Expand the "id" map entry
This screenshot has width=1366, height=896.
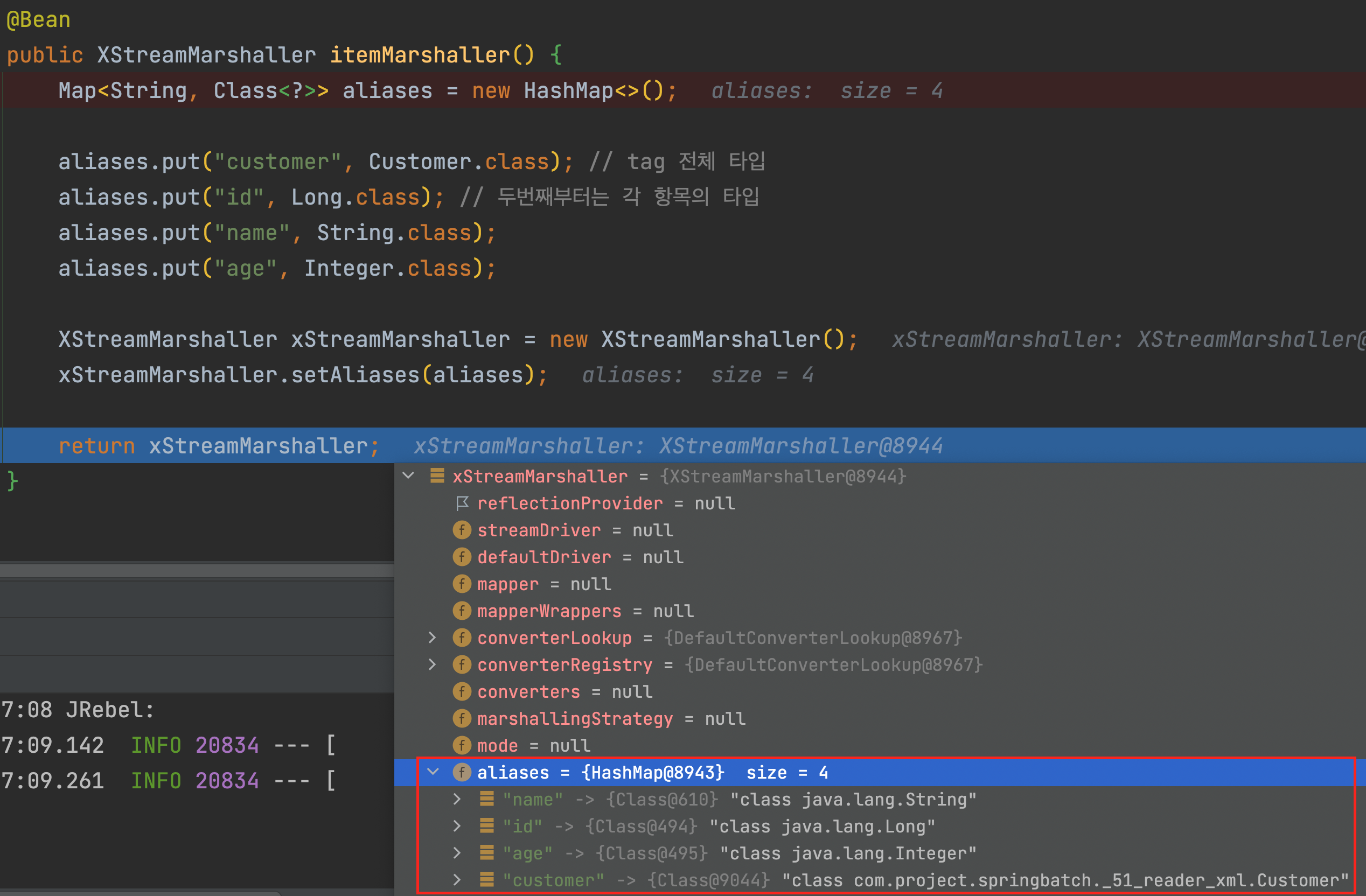click(x=457, y=826)
